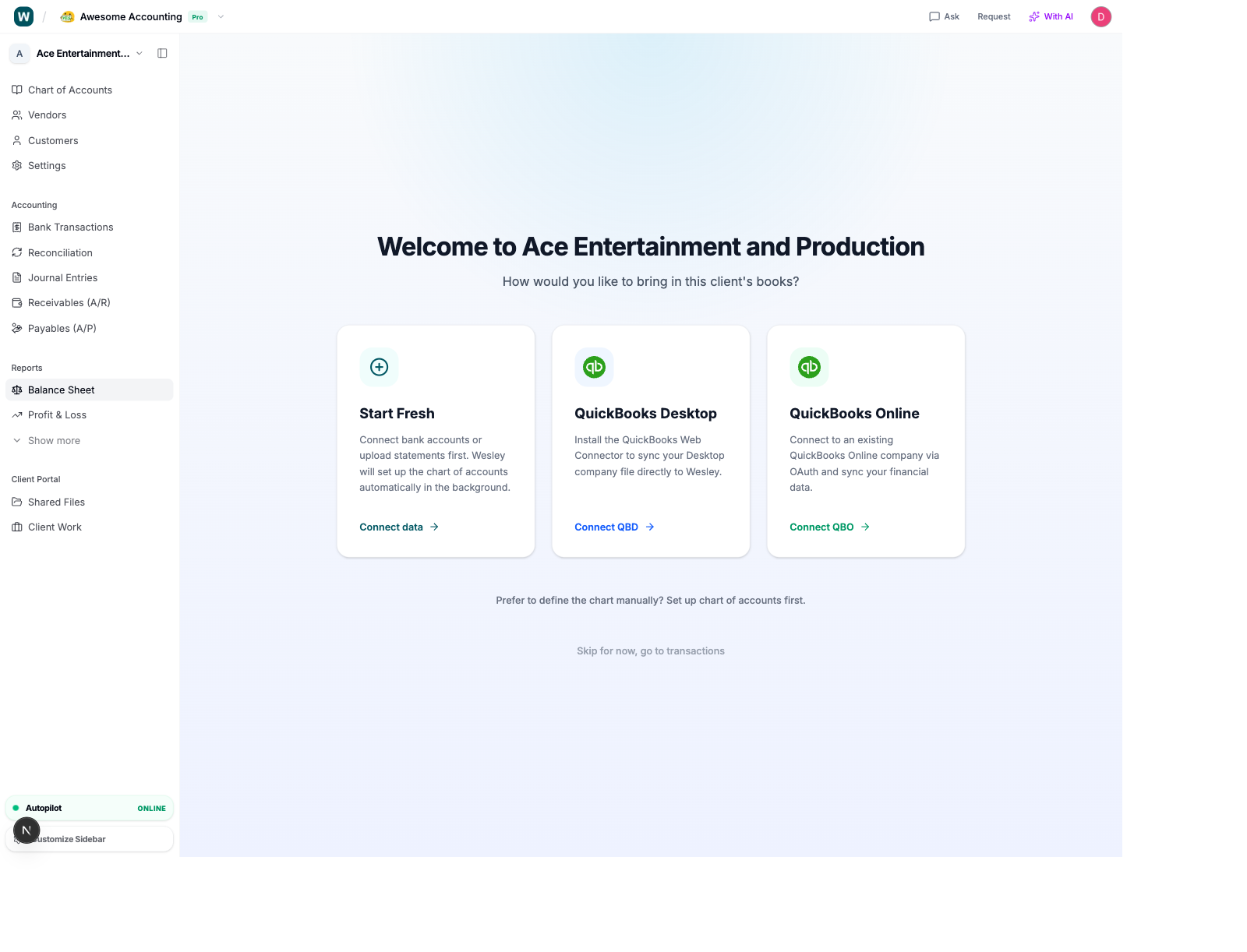This screenshot has width=1247, height=952.
Task: Click the Start Fresh plus circle icon
Action: click(379, 367)
